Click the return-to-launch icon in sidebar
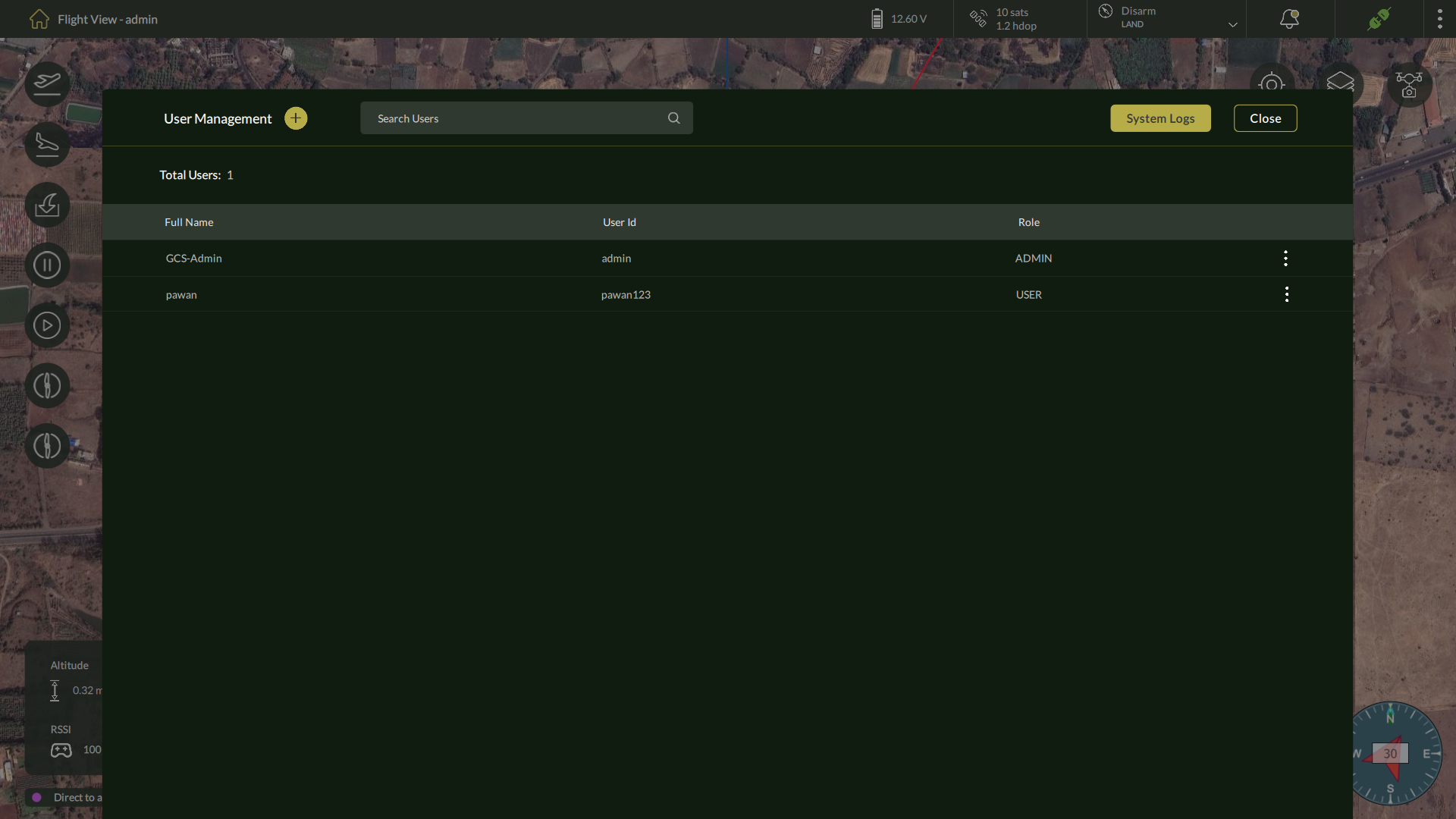1456x819 pixels. 47,205
